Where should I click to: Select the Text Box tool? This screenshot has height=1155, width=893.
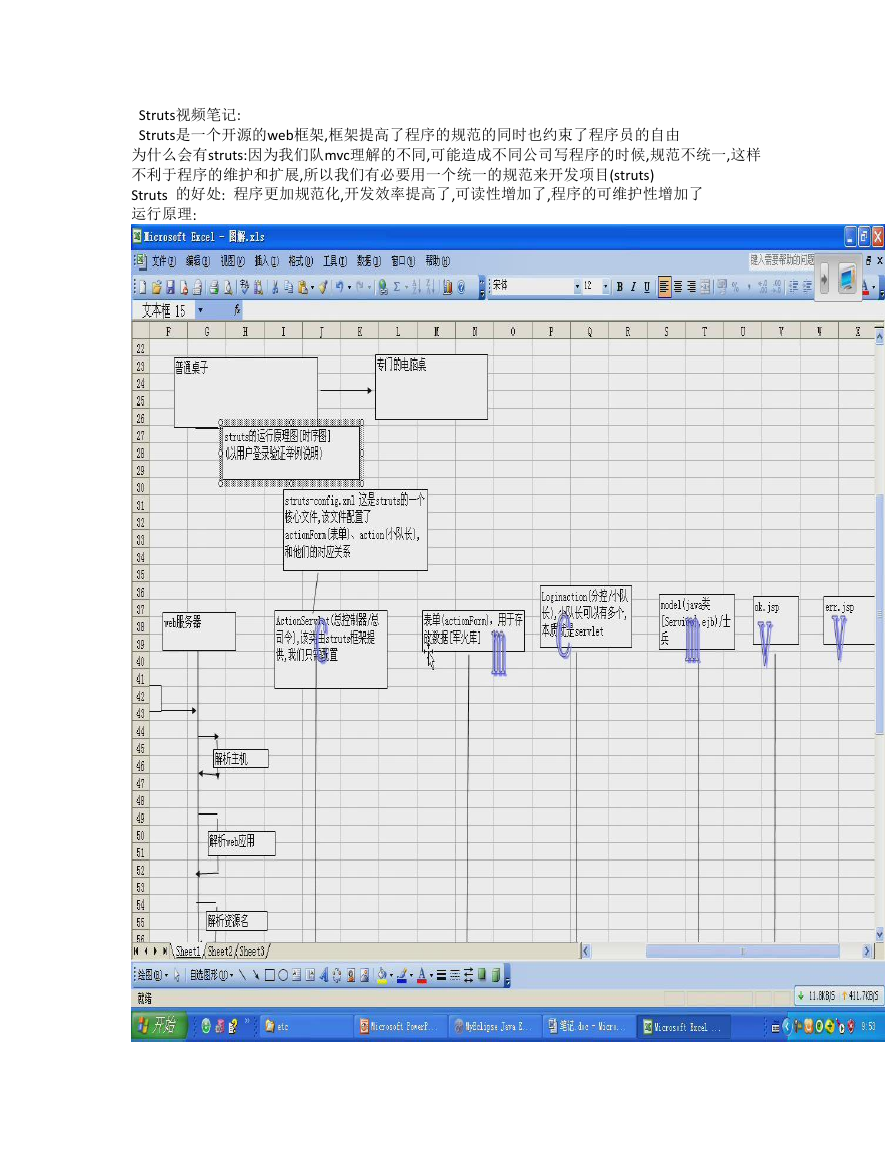[x=296, y=975]
